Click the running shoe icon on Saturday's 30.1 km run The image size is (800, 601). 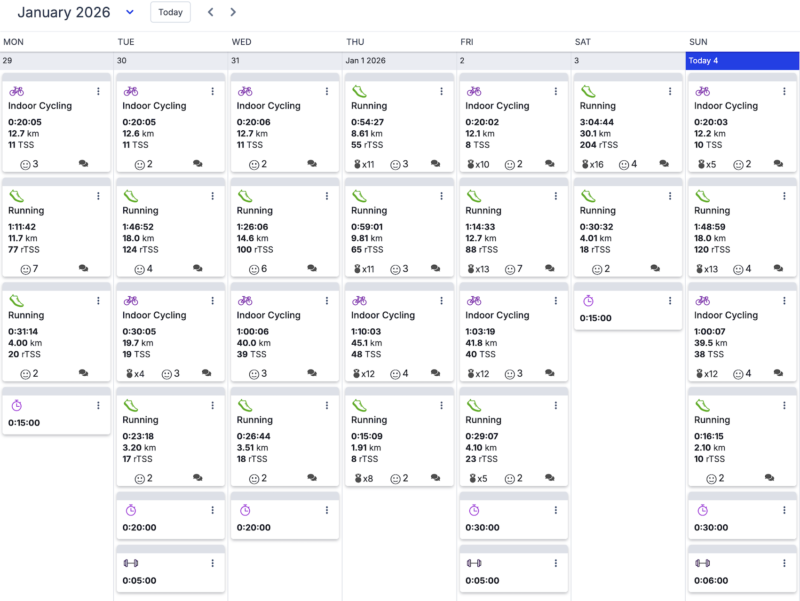click(588, 91)
